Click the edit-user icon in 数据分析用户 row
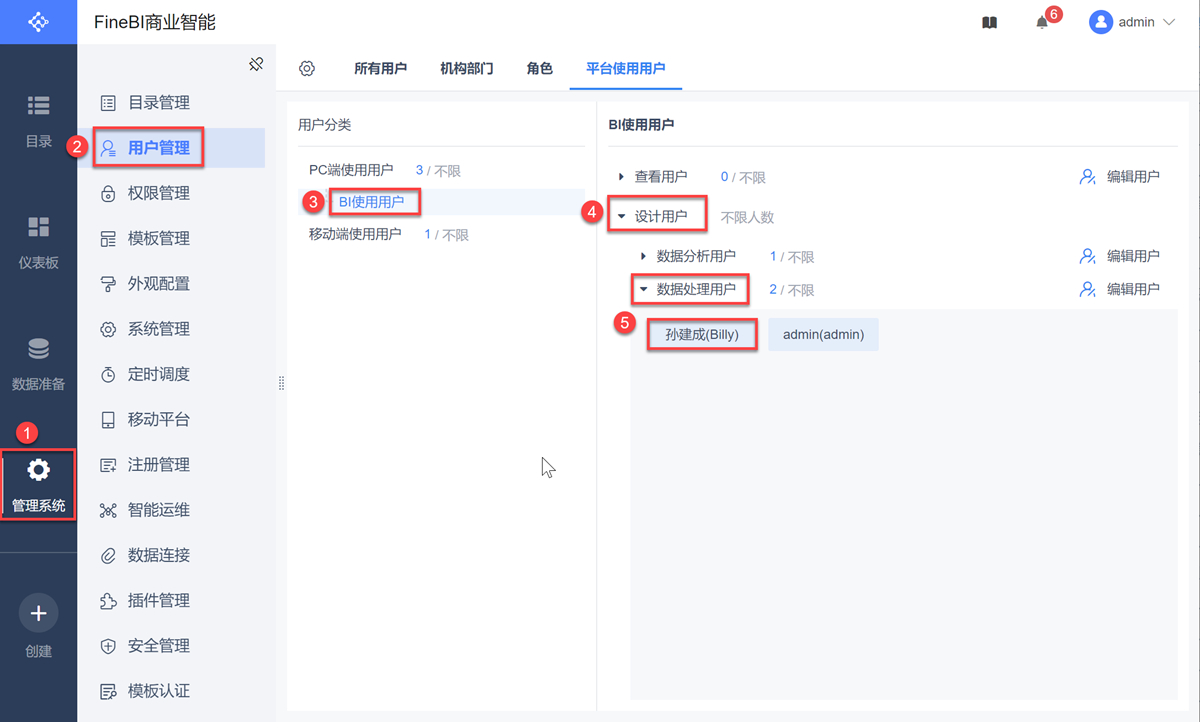 point(1088,257)
